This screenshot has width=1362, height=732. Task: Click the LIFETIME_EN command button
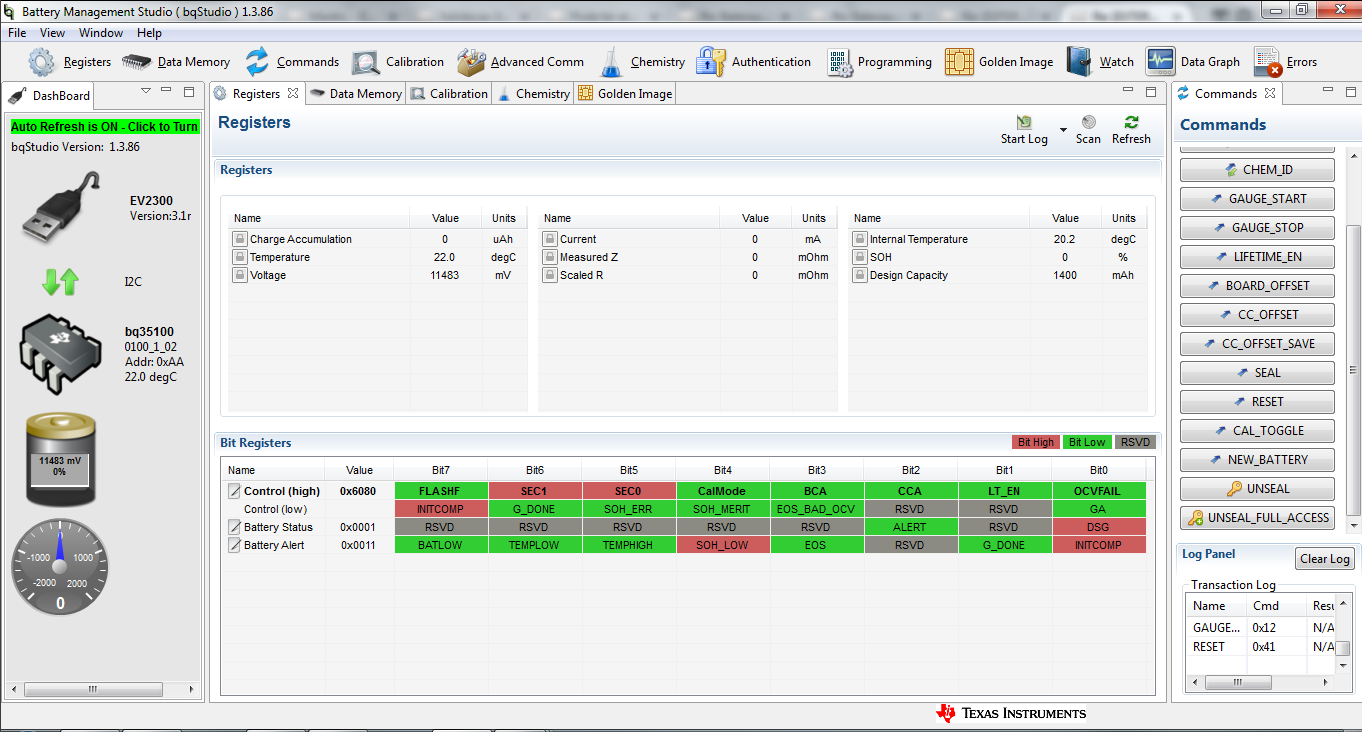pos(1257,257)
